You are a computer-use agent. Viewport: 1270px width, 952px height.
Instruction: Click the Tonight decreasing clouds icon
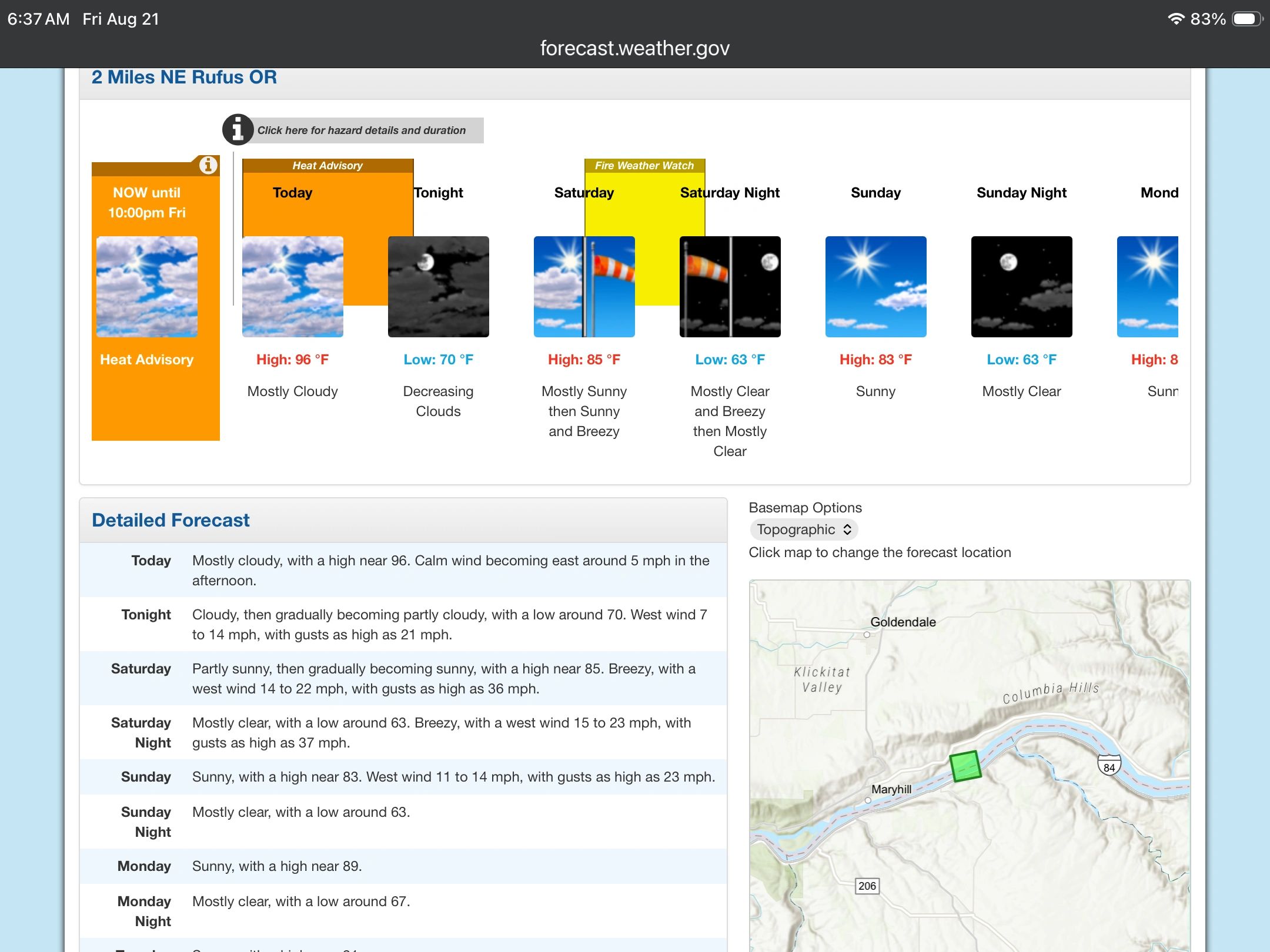click(439, 287)
